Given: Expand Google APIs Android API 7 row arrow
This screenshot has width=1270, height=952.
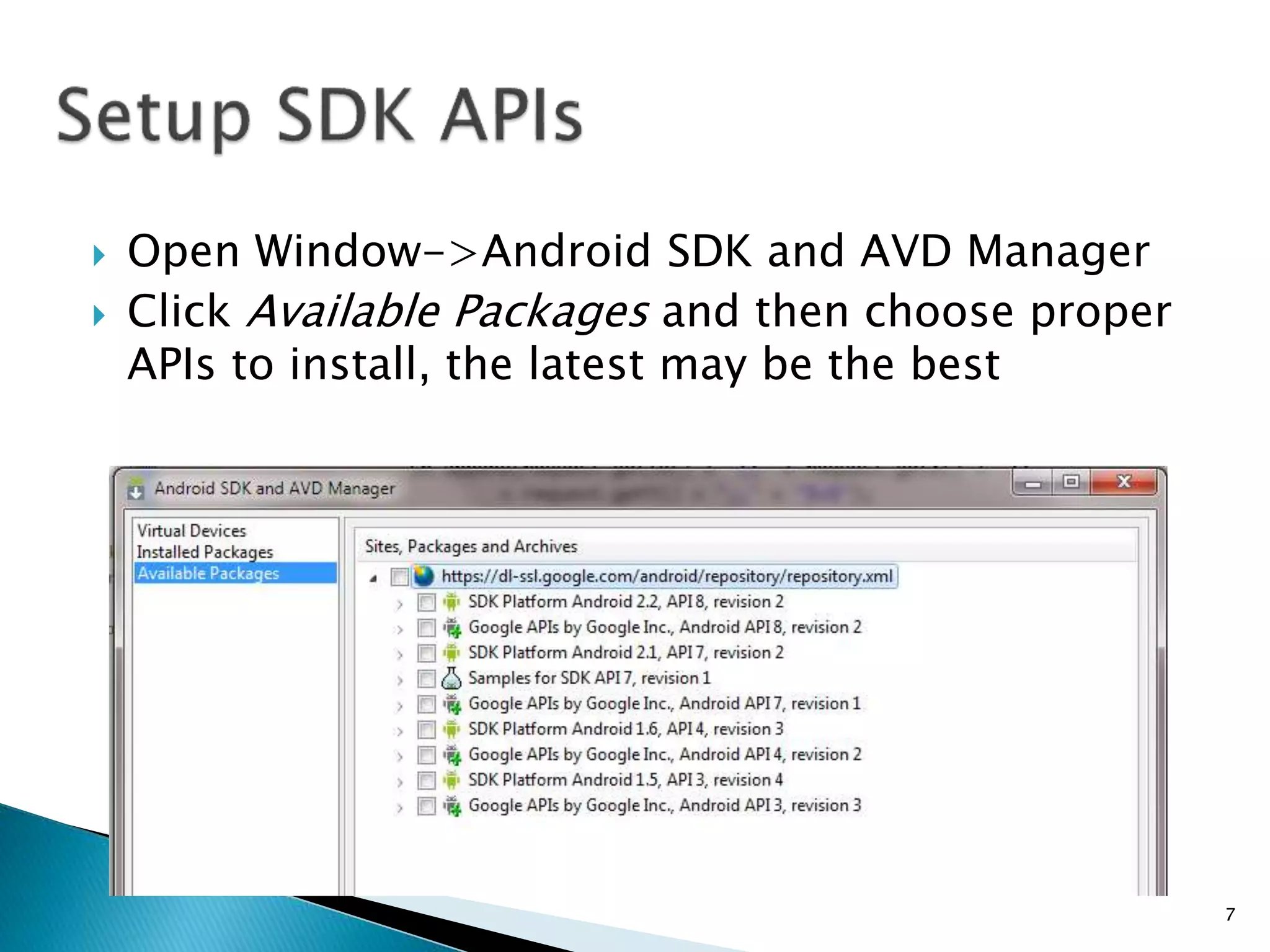Looking at the screenshot, I should (400, 706).
